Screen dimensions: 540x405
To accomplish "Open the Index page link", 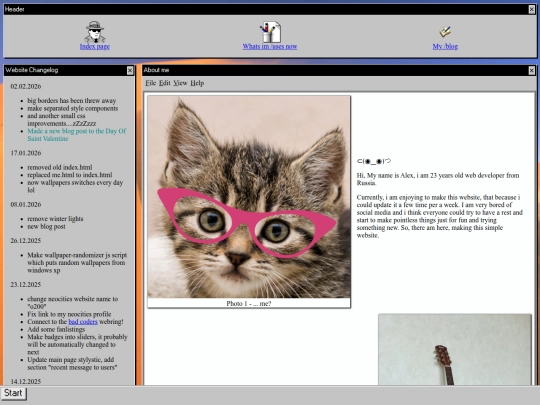I will (x=95, y=46).
